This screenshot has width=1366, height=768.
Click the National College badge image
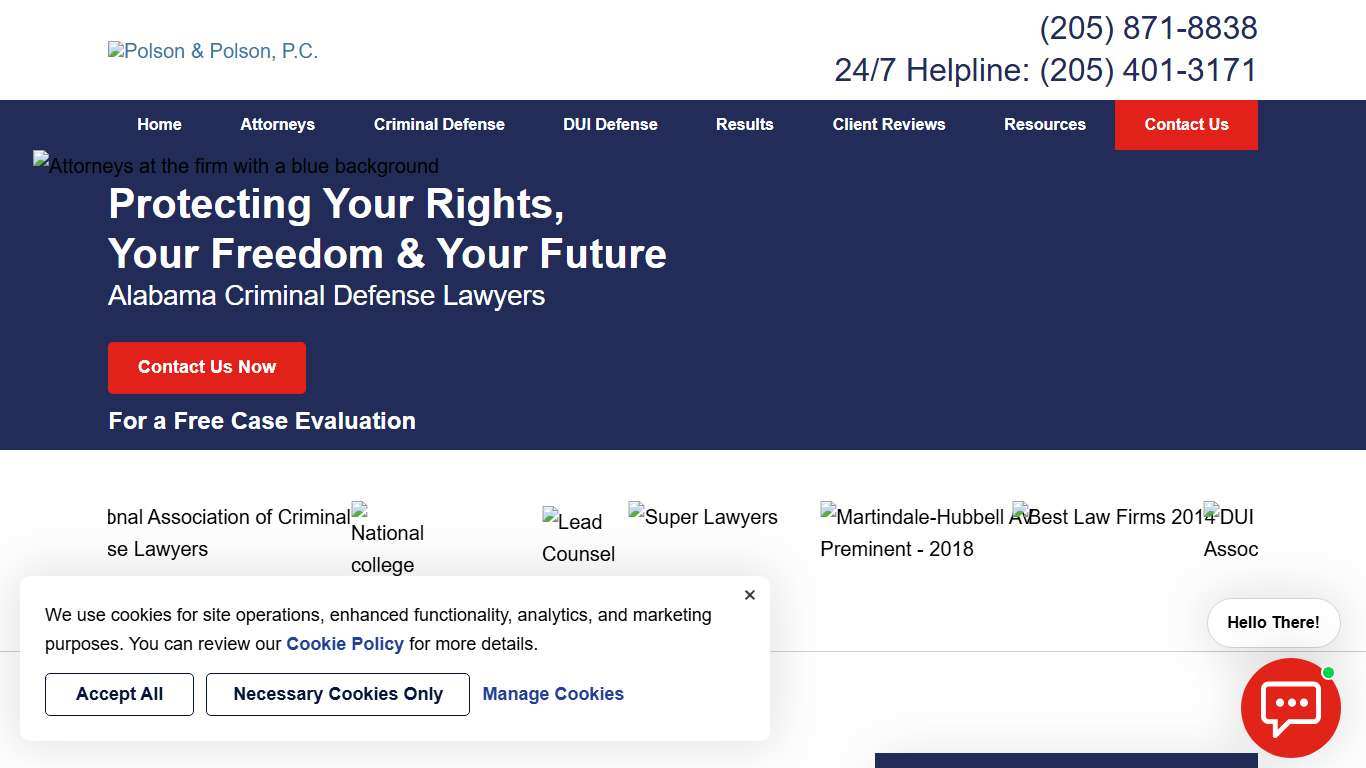[388, 540]
